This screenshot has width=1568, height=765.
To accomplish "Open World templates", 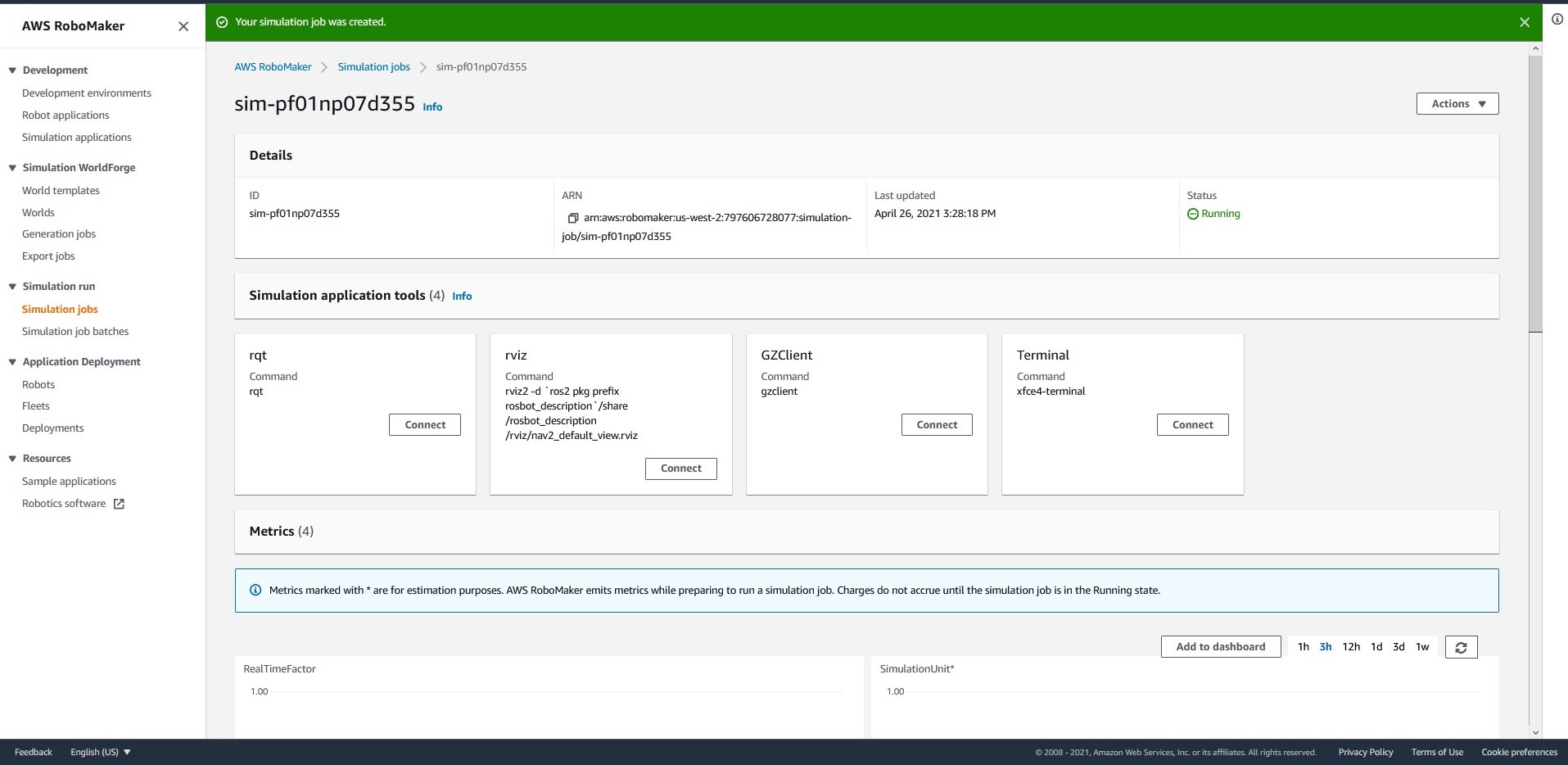I will point(61,191).
